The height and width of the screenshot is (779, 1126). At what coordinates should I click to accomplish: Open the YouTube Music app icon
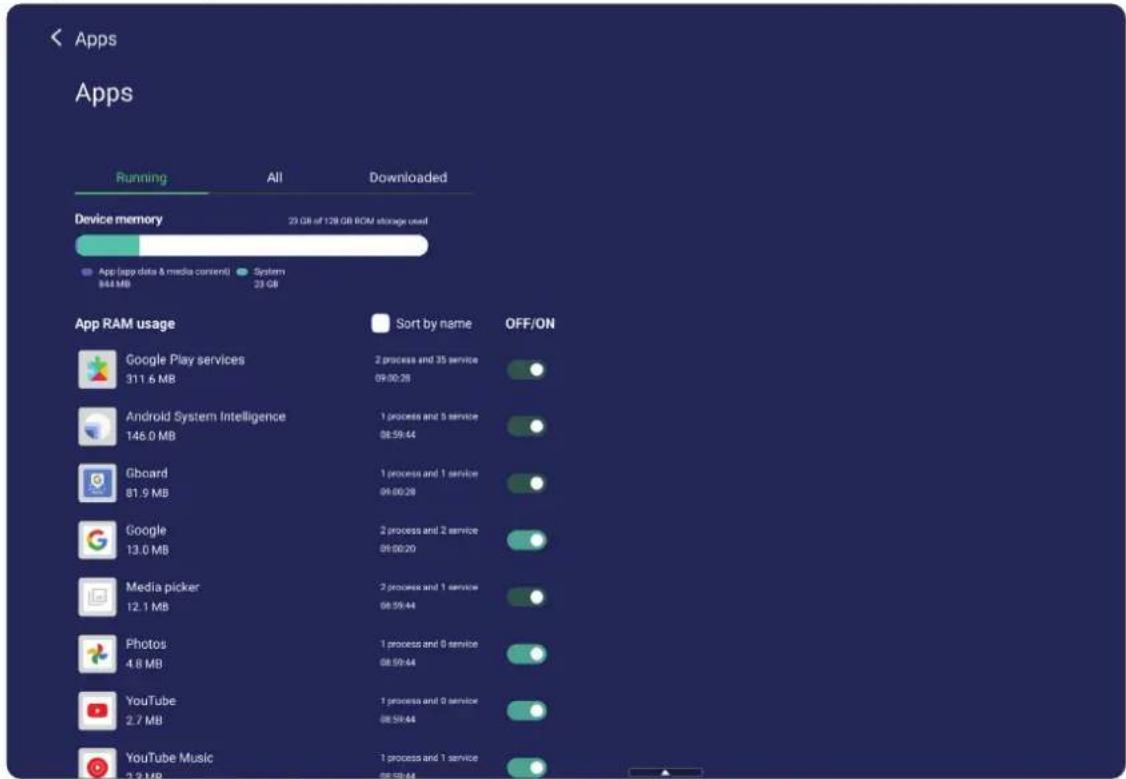[x=98, y=764]
